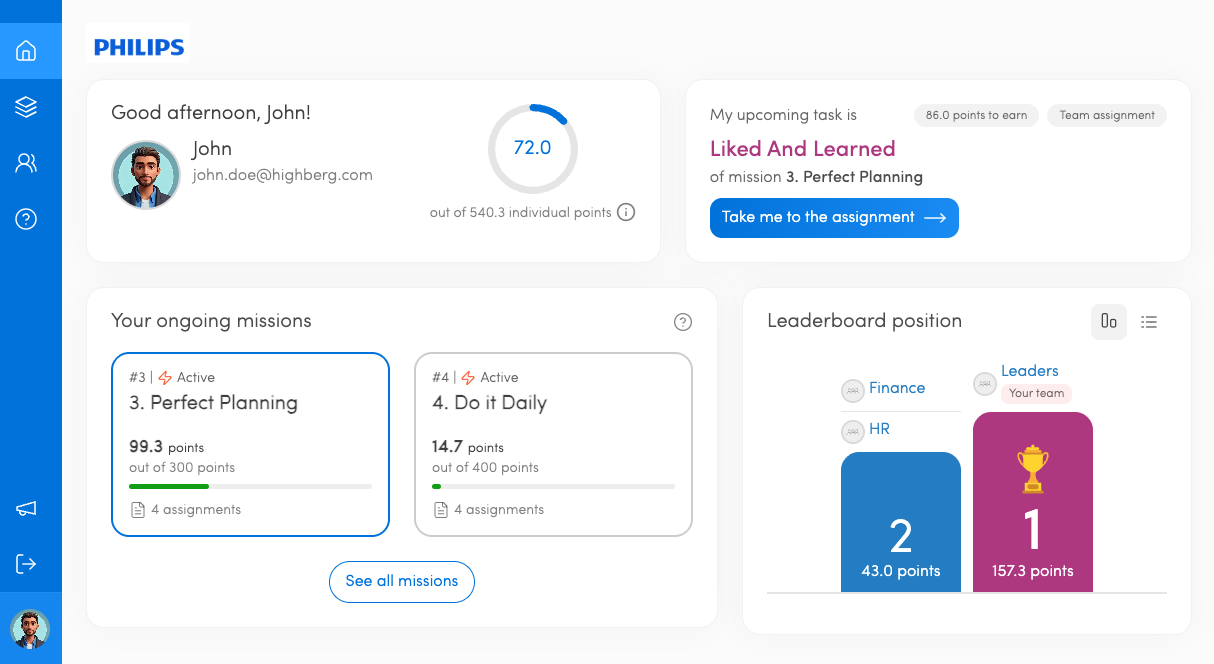
Task: Open the announcements megaphone icon
Action: 27,509
